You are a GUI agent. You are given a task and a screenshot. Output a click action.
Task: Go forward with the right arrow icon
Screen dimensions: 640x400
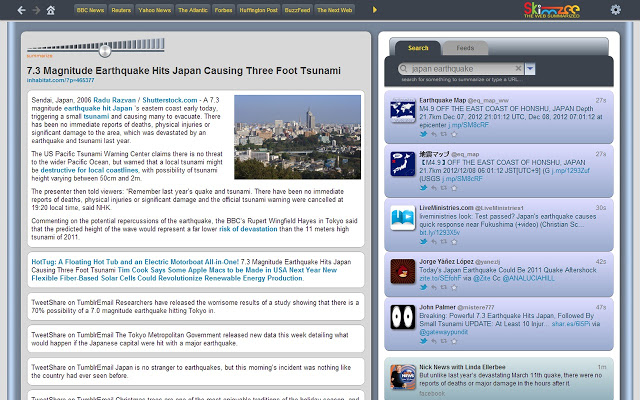36,10
